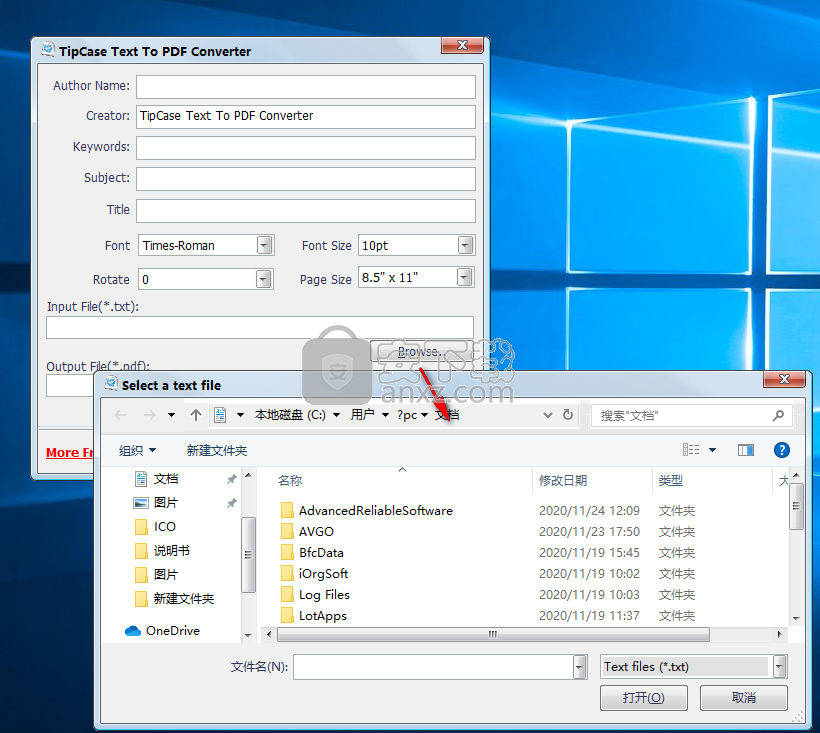Change the view layout icon
The width and height of the screenshot is (820, 733).
[x=691, y=450]
